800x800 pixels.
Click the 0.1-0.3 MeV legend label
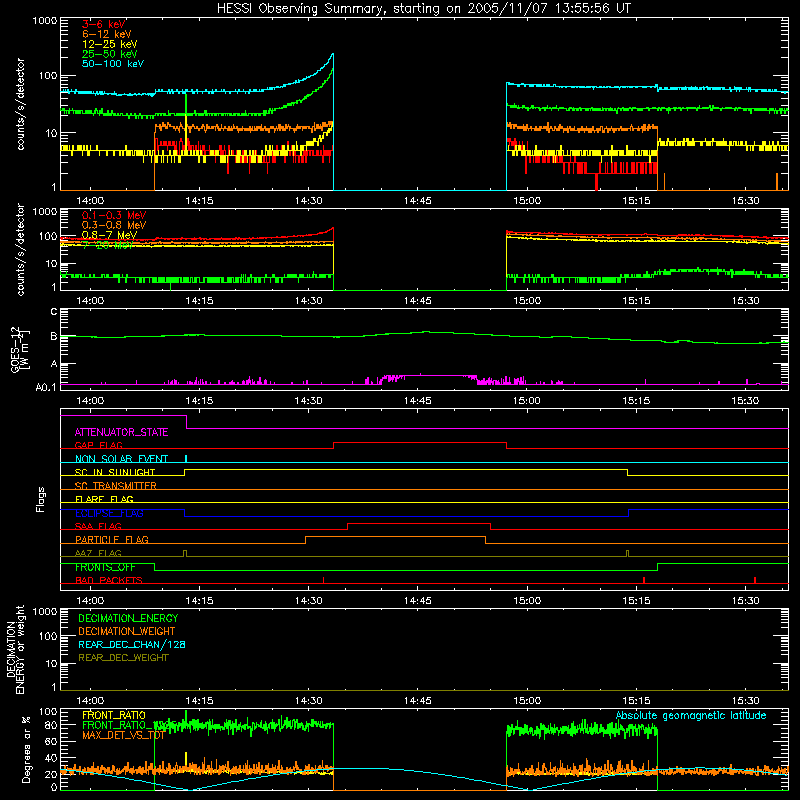click(114, 215)
